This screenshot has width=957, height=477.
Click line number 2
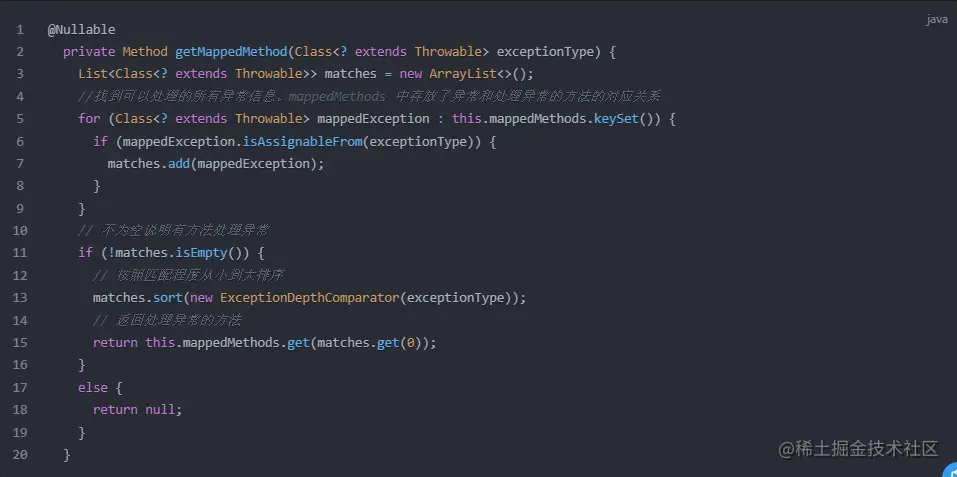tap(20, 52)
